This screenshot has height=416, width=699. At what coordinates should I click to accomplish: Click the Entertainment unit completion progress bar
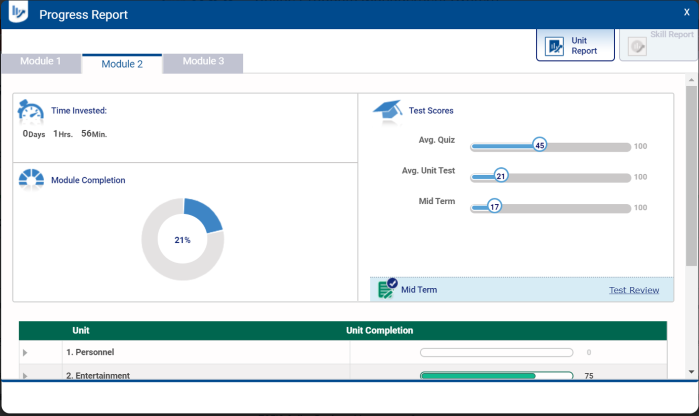(x=496, y=376)
